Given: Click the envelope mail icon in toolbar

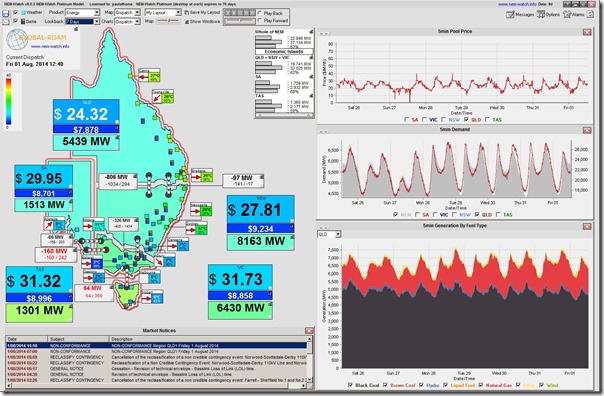Looking at the screenshot, I should 6,22.
